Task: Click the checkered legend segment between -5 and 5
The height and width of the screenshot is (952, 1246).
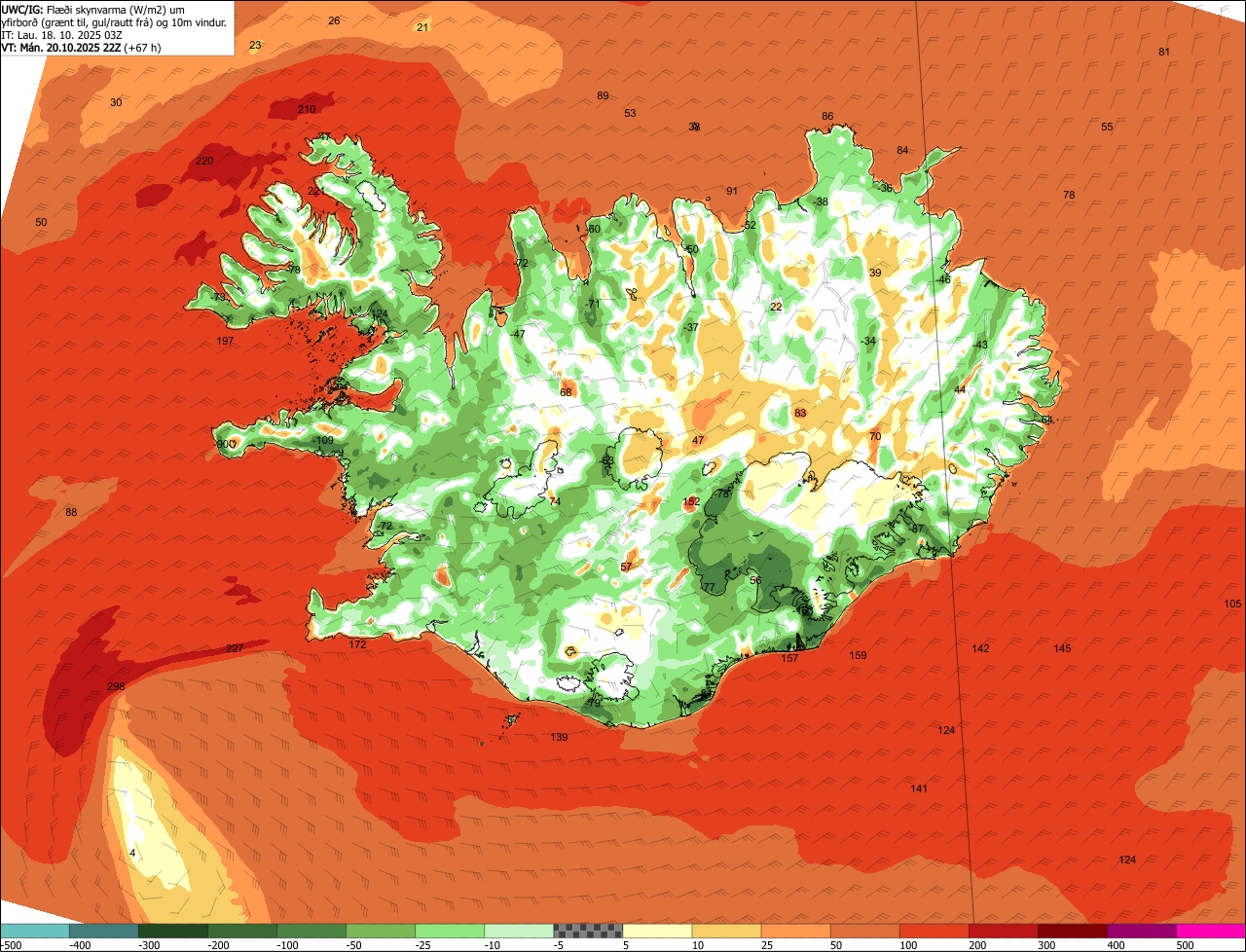Action: tap(589, 931)
